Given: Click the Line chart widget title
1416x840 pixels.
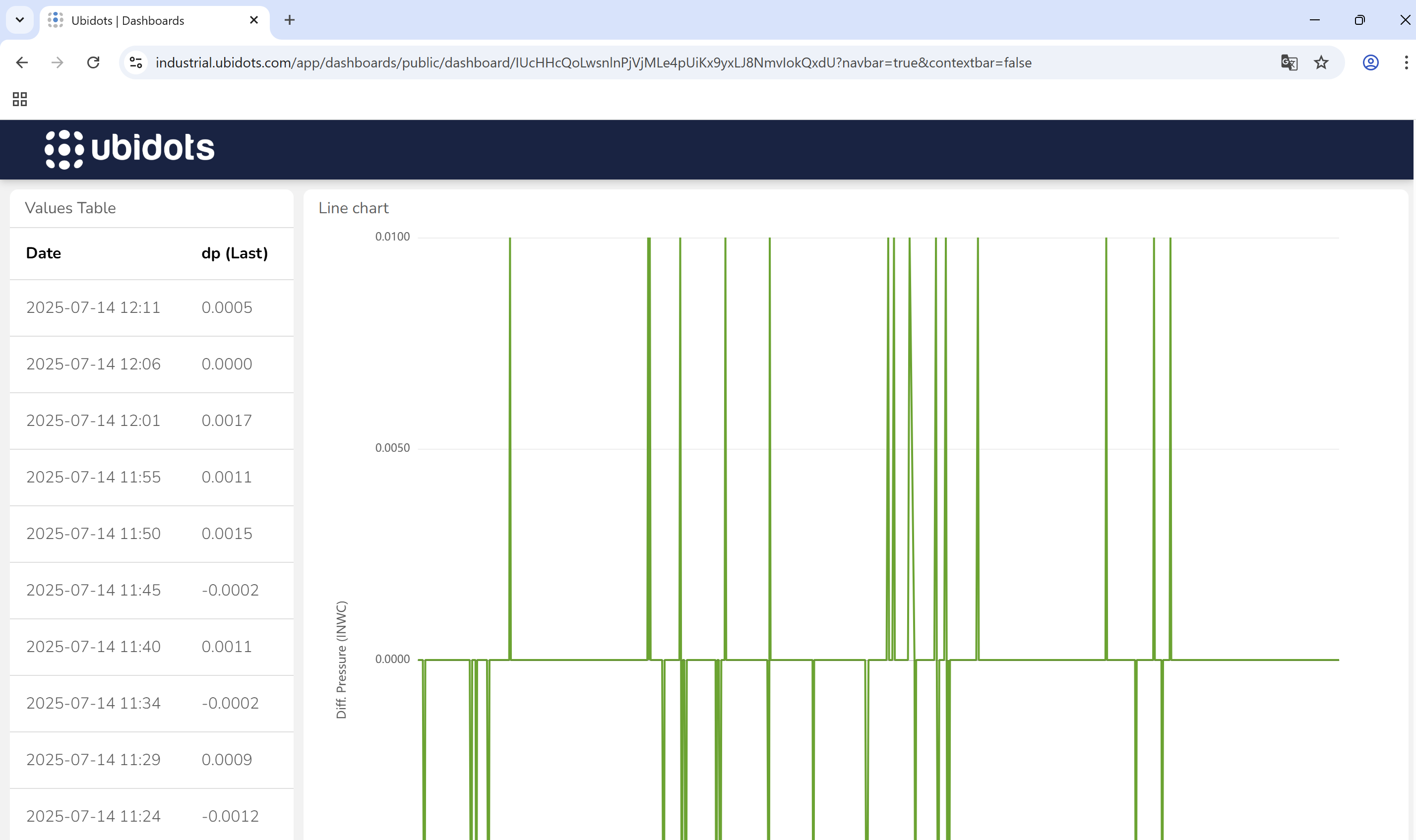Looking at the screenshot, I should 353,208.
